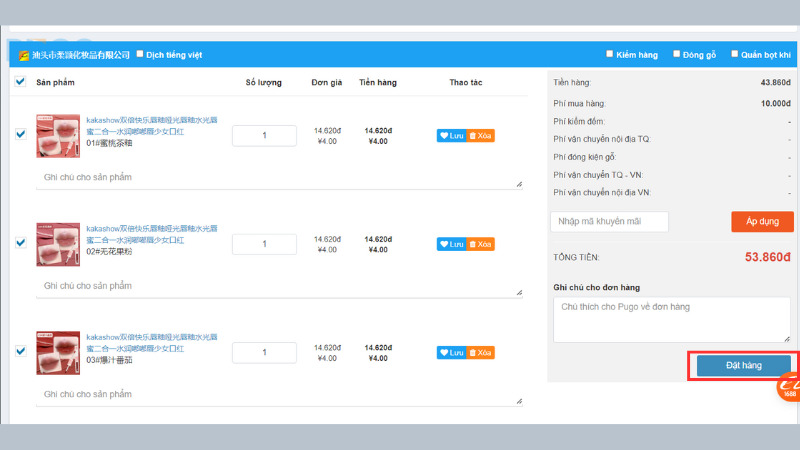
Task: Tick the Đóng gỗ checkbox
Action: [x=677, y=54]
